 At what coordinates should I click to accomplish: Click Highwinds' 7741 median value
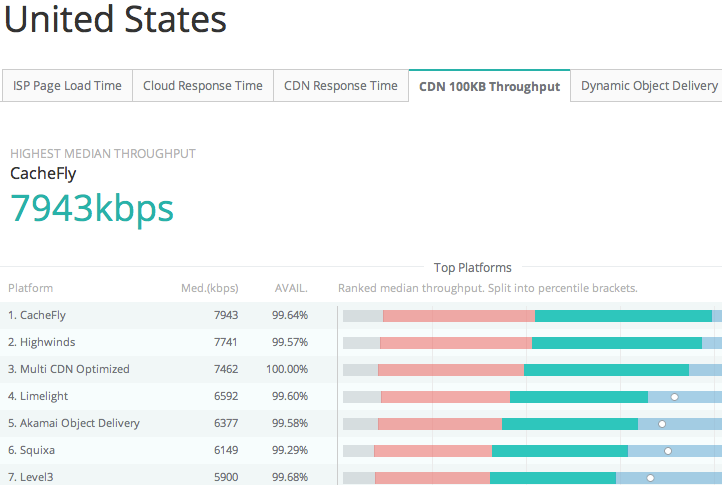(x=226, y=342)
